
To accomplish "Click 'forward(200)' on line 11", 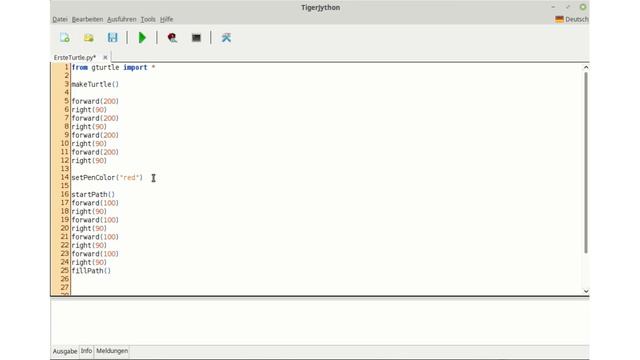I will (95, 152).
